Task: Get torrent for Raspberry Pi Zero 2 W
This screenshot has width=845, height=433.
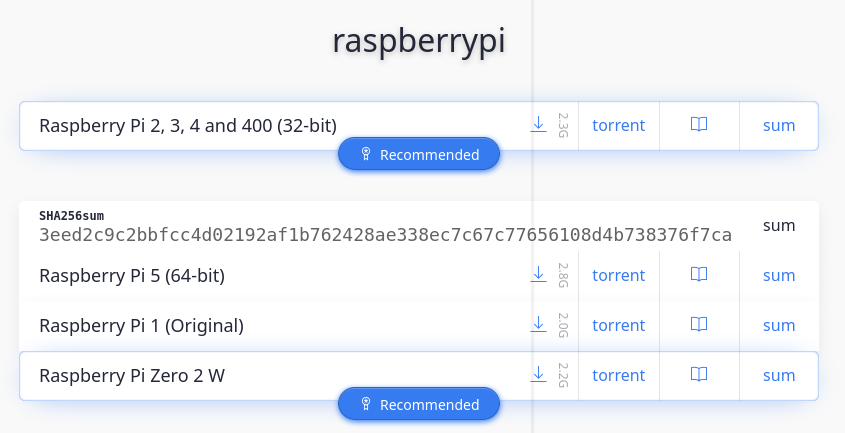Action: [619, 375]
